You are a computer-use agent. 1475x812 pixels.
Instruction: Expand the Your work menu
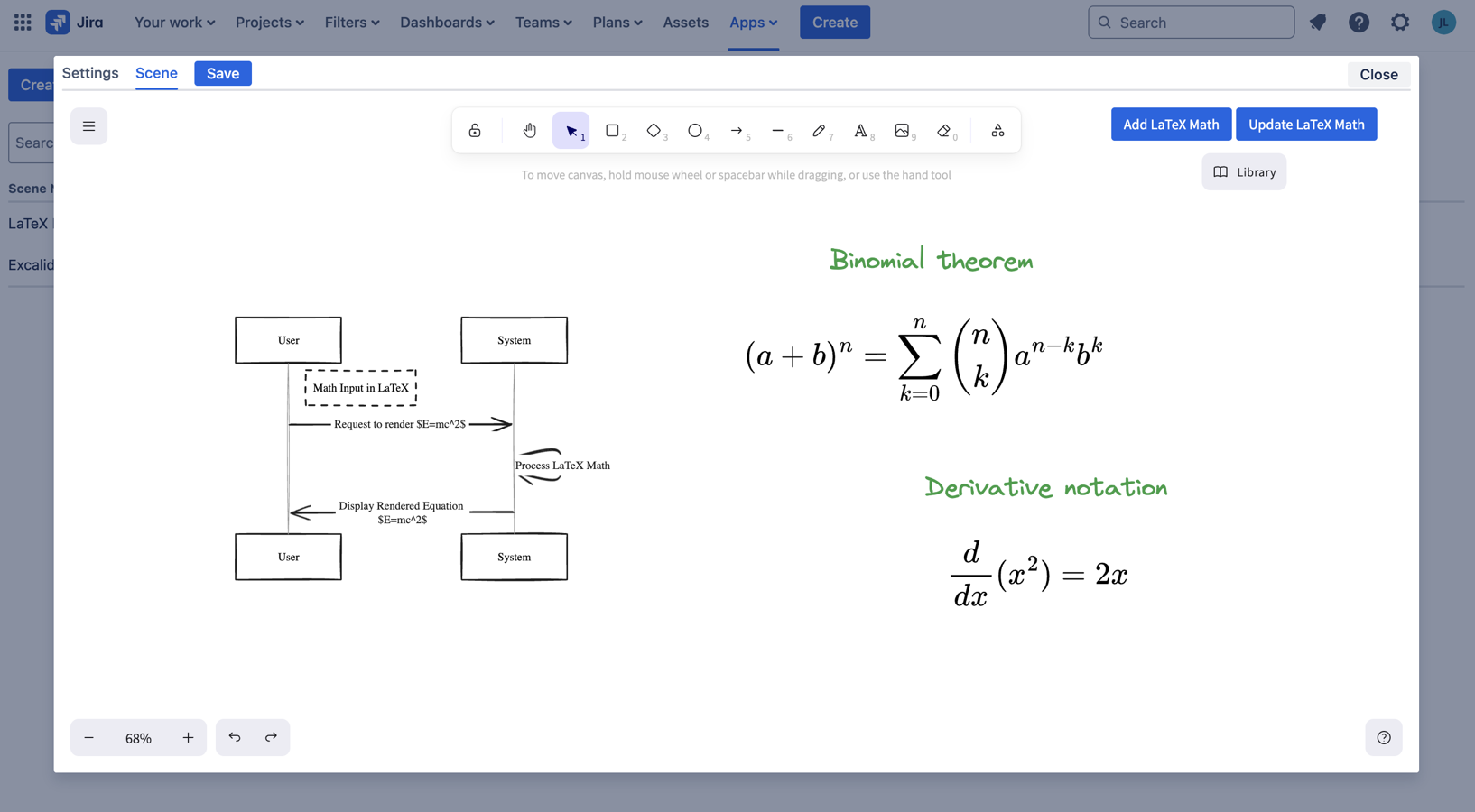click(175, 23)
